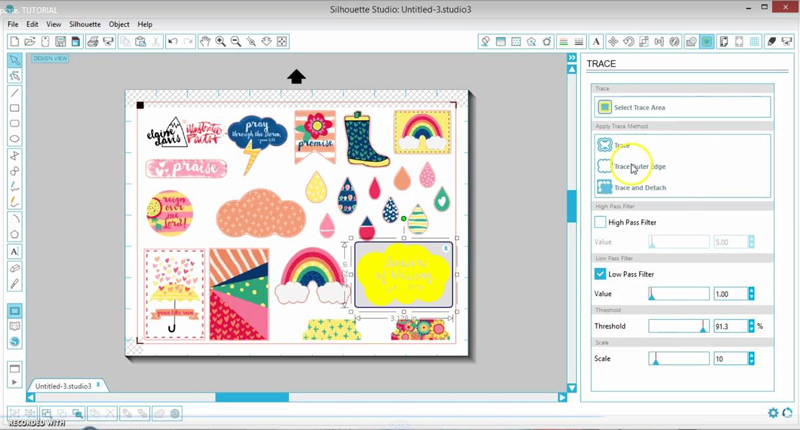Switch to the Design page view
The image size is (800, 430).
[14, 311]
